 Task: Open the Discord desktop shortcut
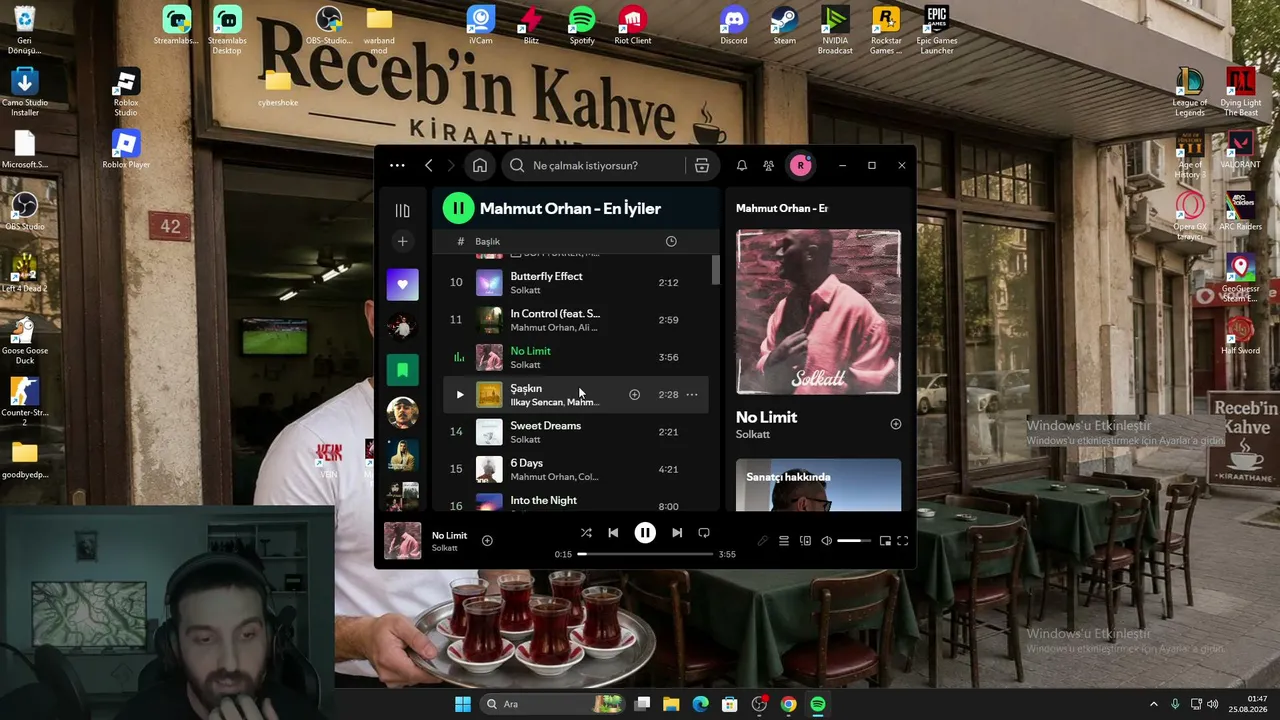pyautogui.click(x=734, y=26)
